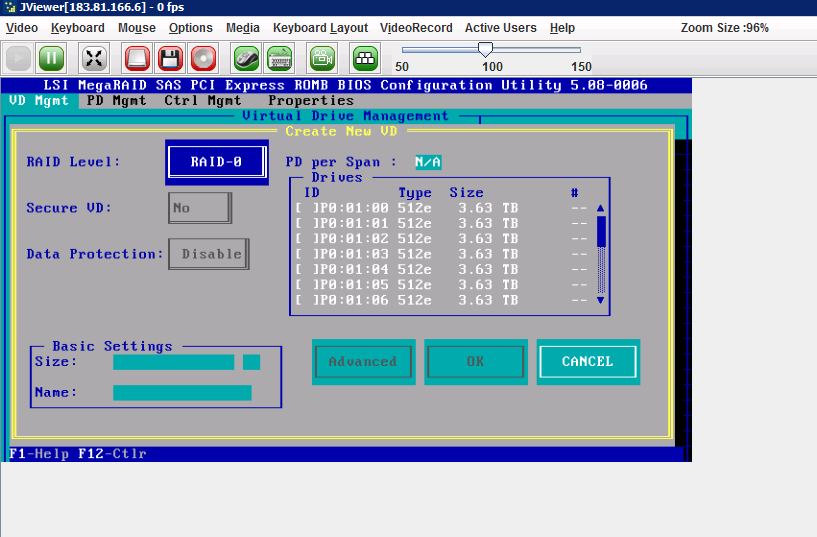
Task: Click the hard disk media redirection icon
Action: point(138,58)
